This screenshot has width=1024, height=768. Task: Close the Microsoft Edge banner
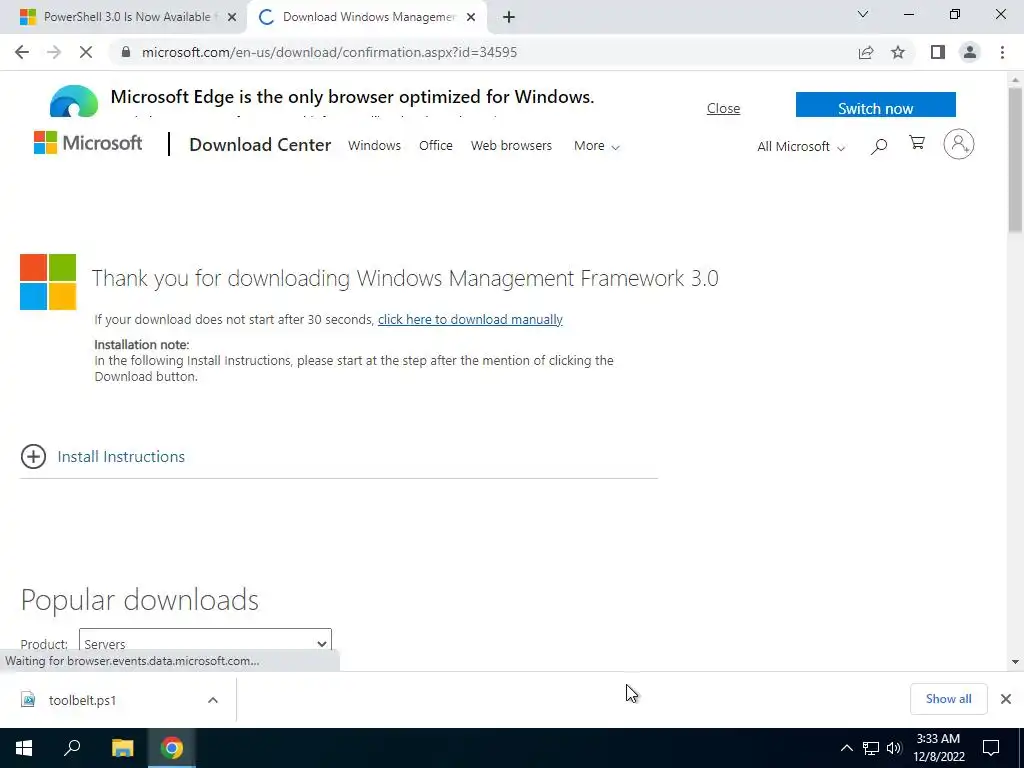click(x=723, y=108)
